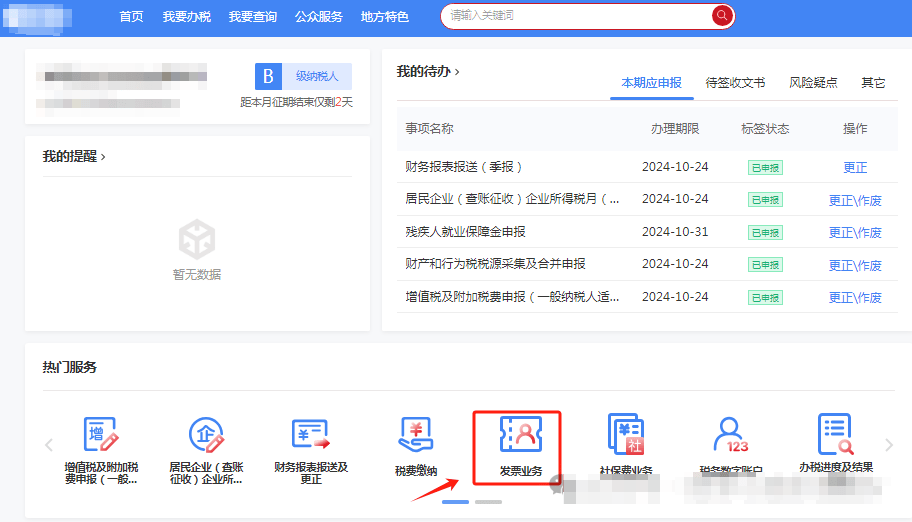Open 公众服务 menu in navigation
This screenshot has height=522, width=912.
[319, 17]
